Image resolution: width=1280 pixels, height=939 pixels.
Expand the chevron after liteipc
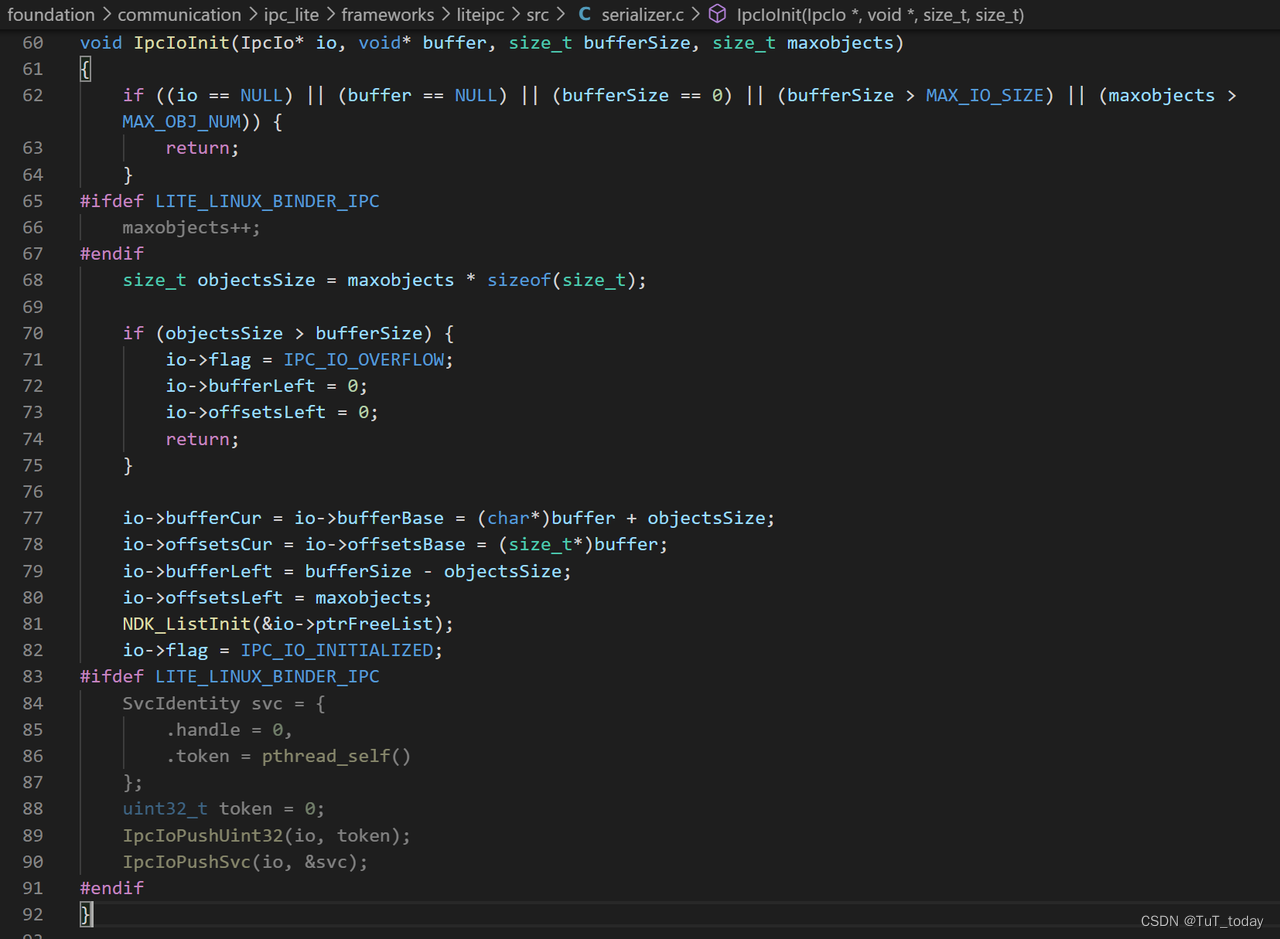[x=515, y=15]
